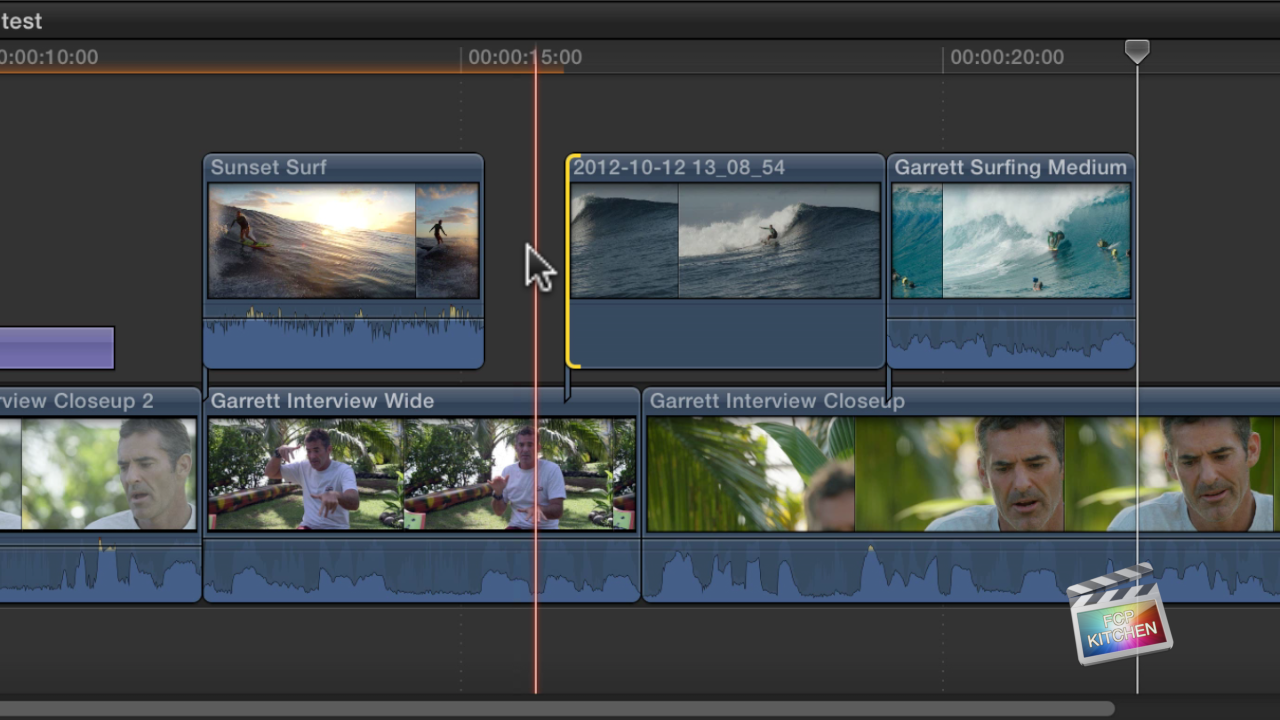
Task: Select the Garrett Interview Wide clip
Action: (x=420, y=470)
